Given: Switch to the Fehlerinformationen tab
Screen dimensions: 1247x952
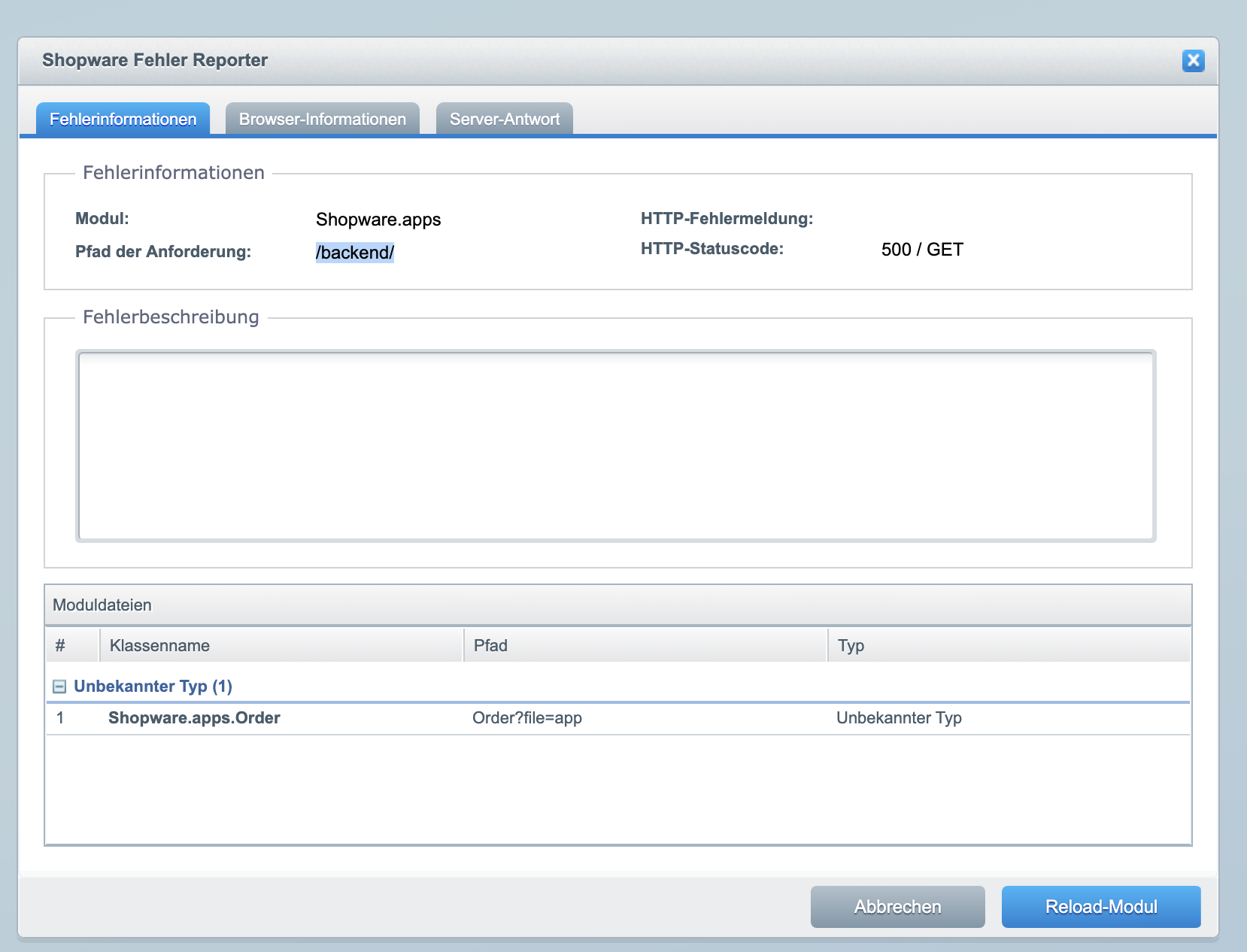Looking at the screenshot, I should (x=123, y=119).
